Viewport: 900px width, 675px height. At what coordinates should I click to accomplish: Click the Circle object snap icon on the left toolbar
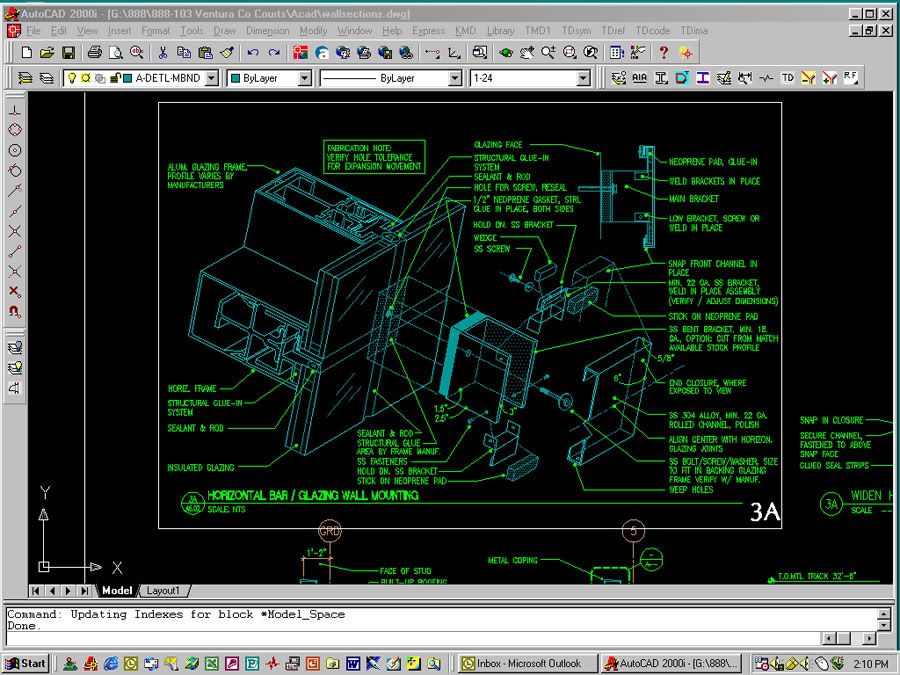15,150
